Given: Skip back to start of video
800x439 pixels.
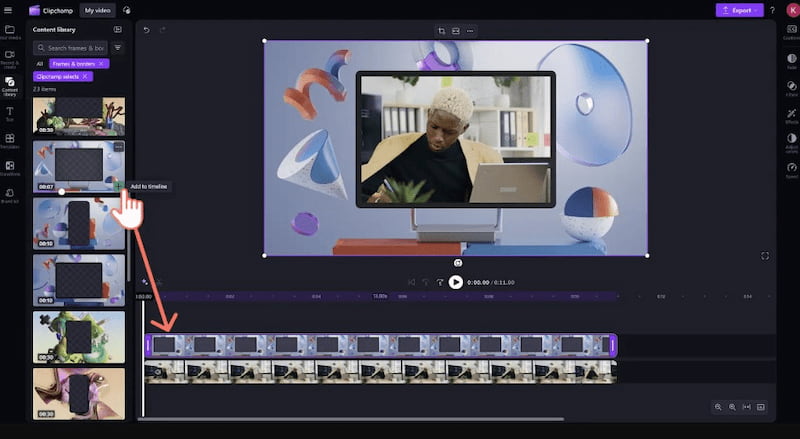Looking at the screenshot, I should tap(411, 282).
